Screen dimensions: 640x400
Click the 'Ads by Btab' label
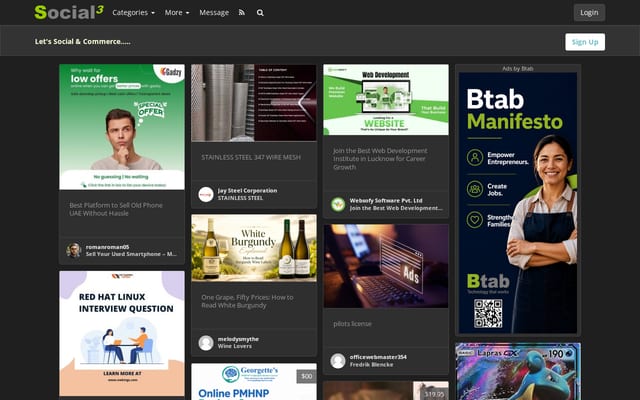coord(518,69)
